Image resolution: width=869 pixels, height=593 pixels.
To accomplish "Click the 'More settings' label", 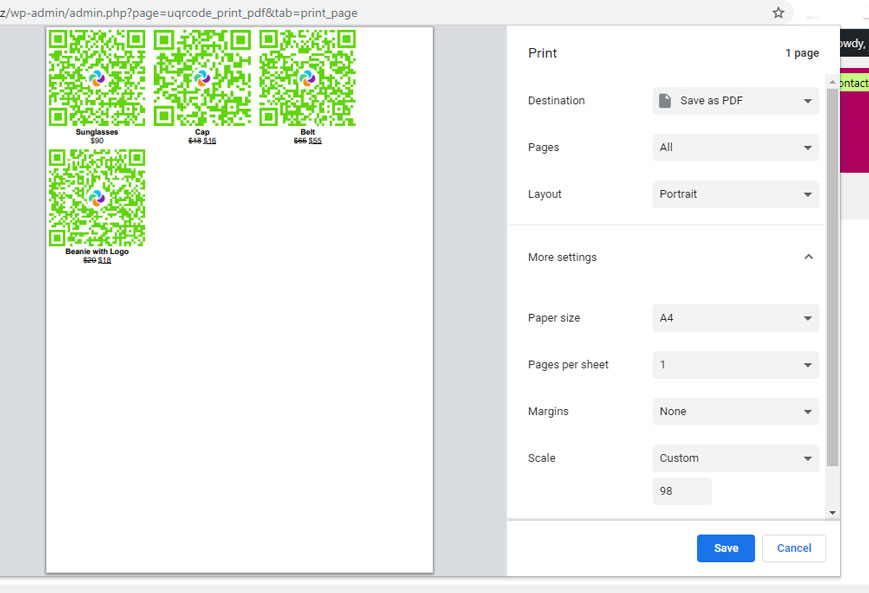I will tap(563, 257).
